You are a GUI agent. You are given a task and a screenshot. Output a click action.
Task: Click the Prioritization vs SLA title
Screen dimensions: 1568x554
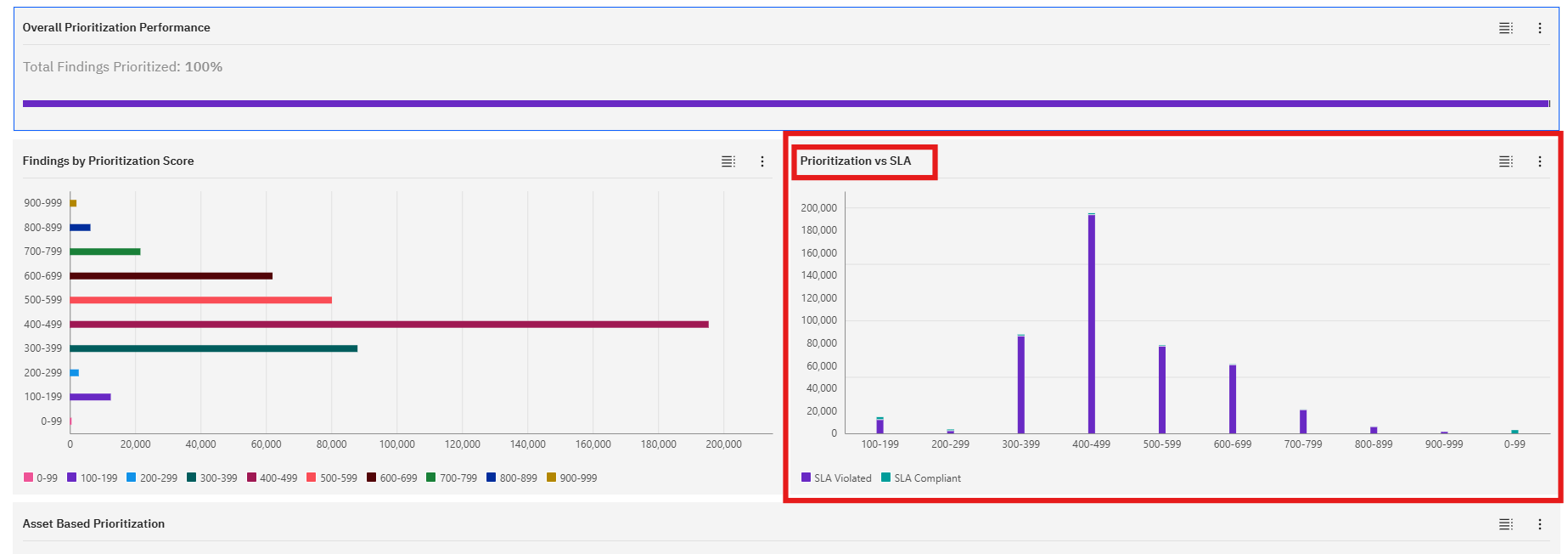pyautogui.click(x=855, y=161)
